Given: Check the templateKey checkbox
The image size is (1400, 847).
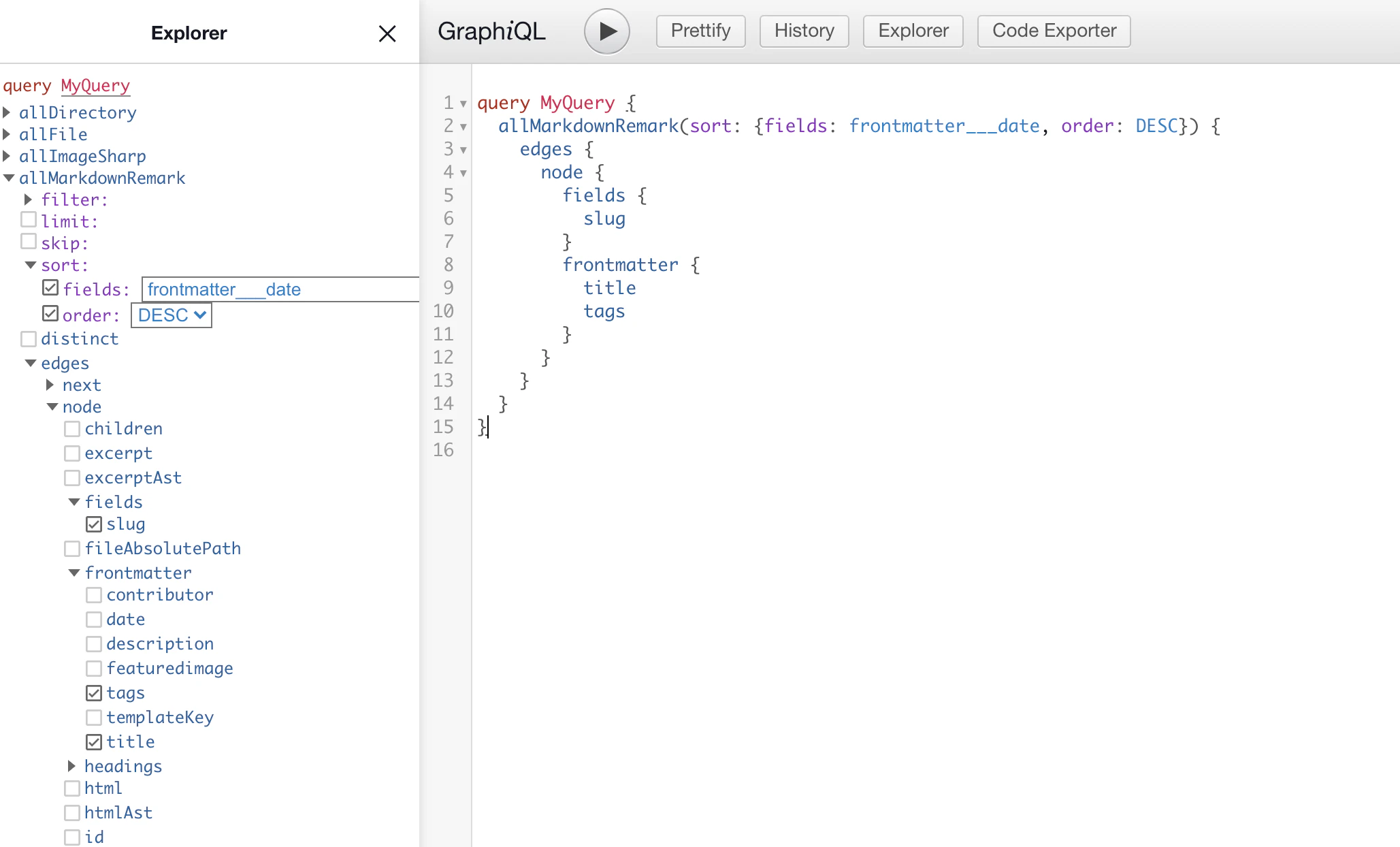Looking at the screenshot, I should point(94,718).
